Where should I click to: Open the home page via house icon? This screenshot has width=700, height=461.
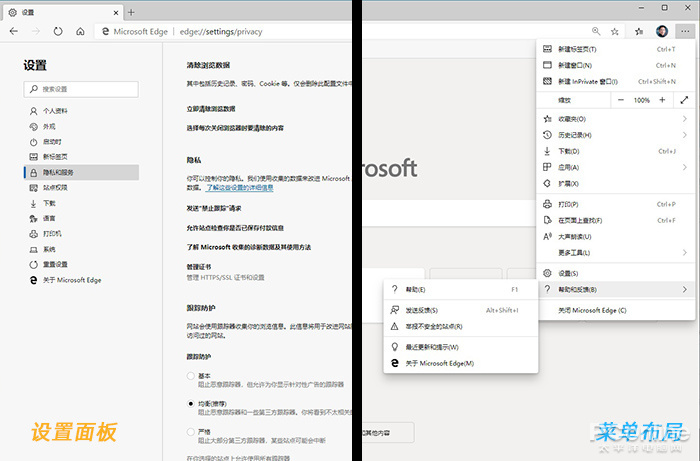(x=80, y=31)
